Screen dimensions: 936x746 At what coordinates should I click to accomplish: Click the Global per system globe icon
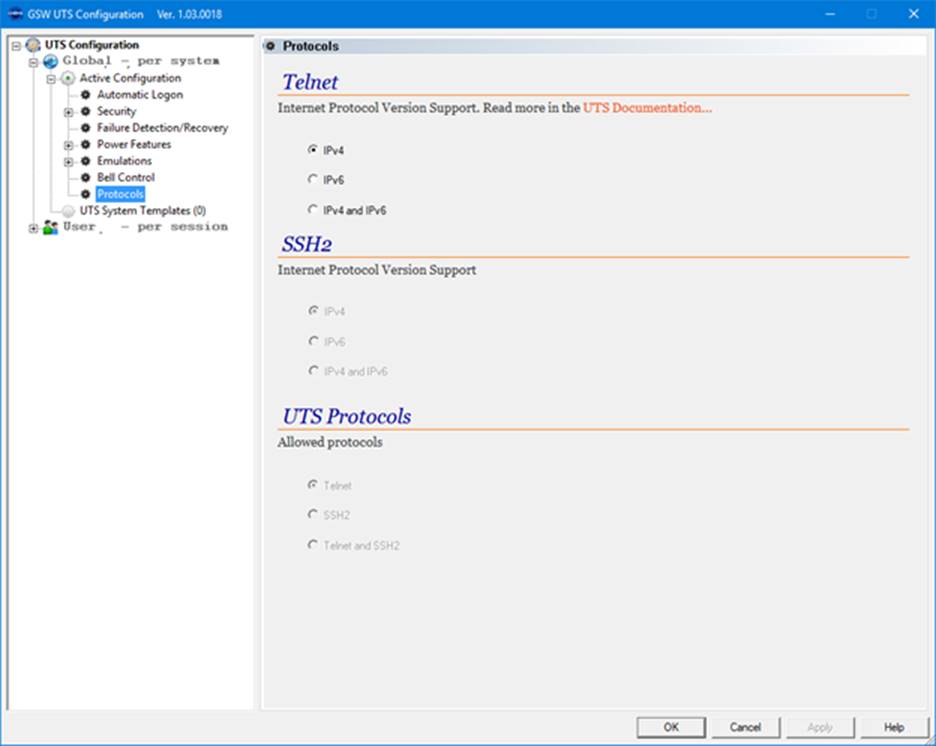click(51, 61)
